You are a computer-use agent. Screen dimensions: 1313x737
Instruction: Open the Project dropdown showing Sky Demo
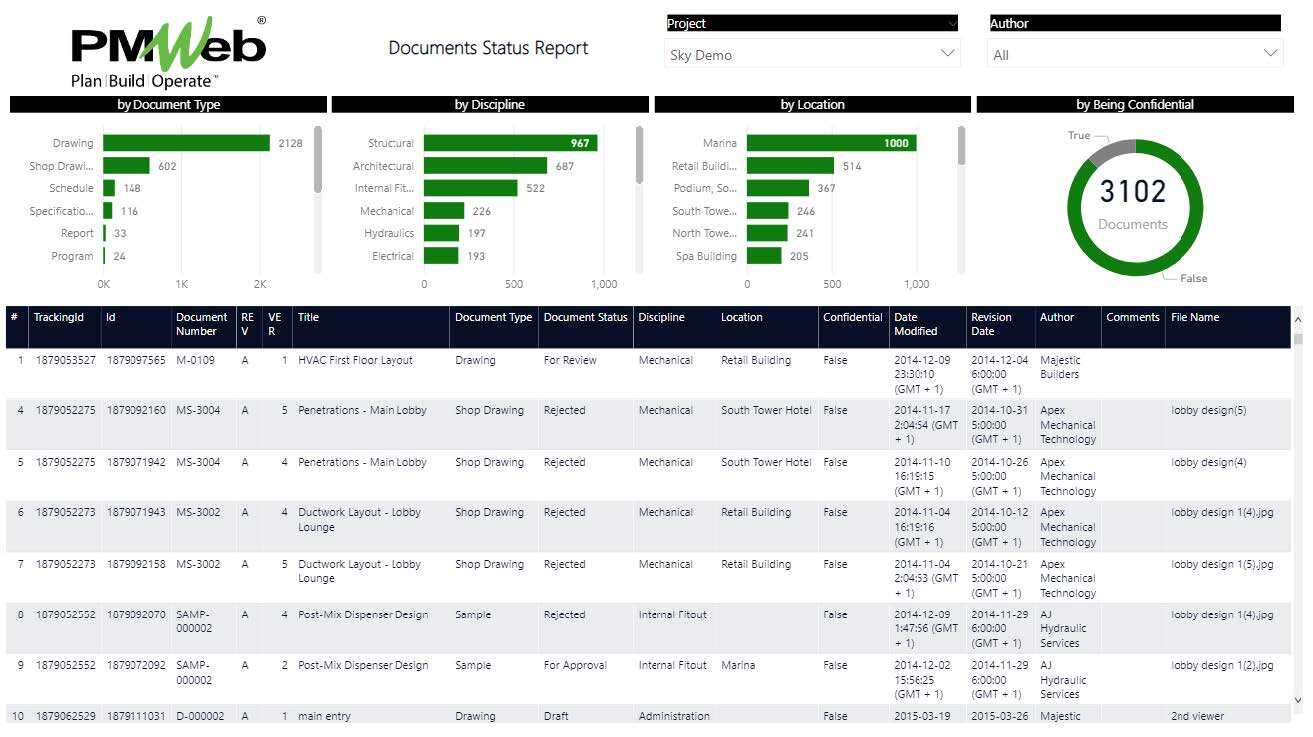(811, 55)
